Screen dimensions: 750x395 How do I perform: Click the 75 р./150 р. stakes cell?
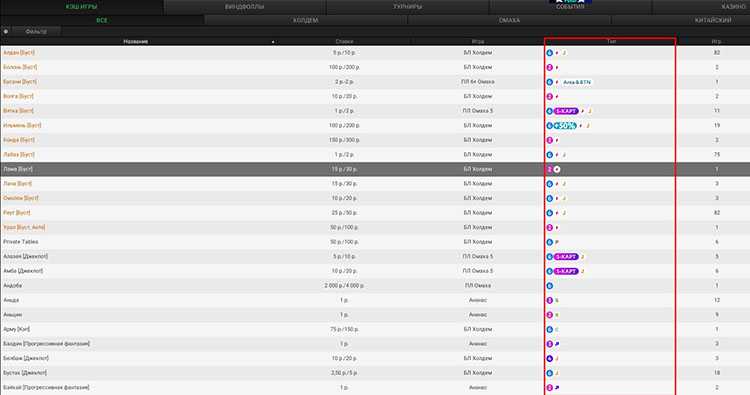[x=344, y=329]
